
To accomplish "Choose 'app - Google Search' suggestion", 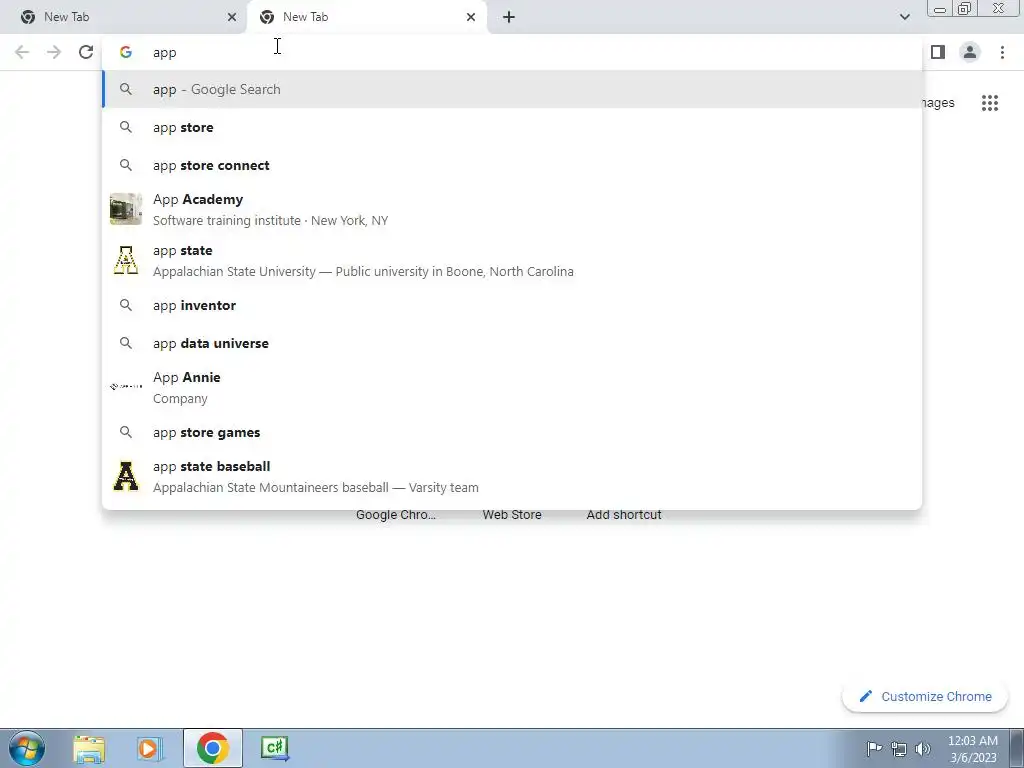I will (x=512, y=89).
